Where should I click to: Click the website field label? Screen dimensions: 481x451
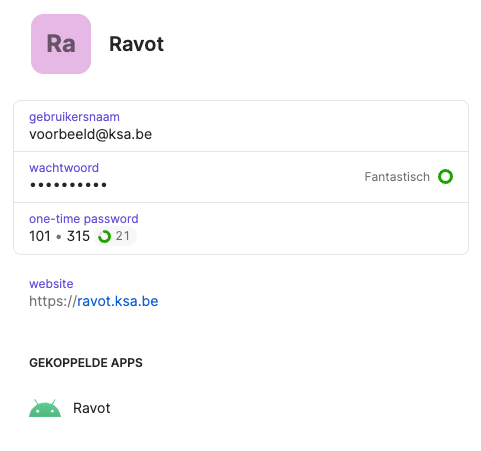point(51,284)
